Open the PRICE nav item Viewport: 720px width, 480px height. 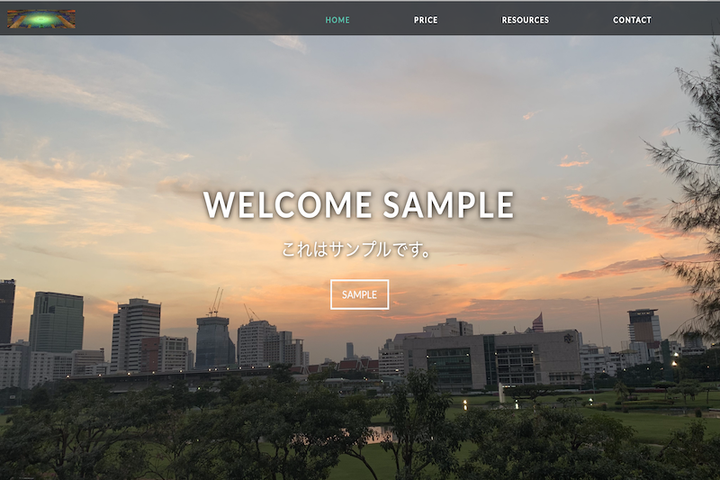click(426, 20)
